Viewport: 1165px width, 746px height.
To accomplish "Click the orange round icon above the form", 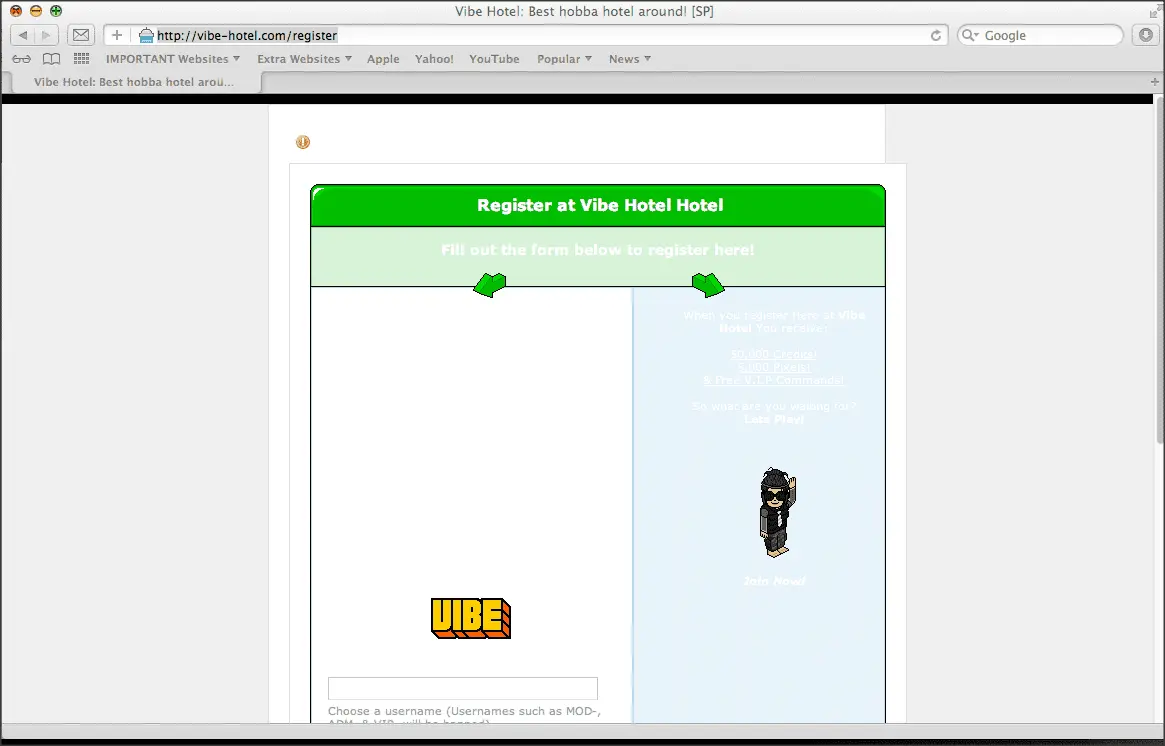I will 302,142.
